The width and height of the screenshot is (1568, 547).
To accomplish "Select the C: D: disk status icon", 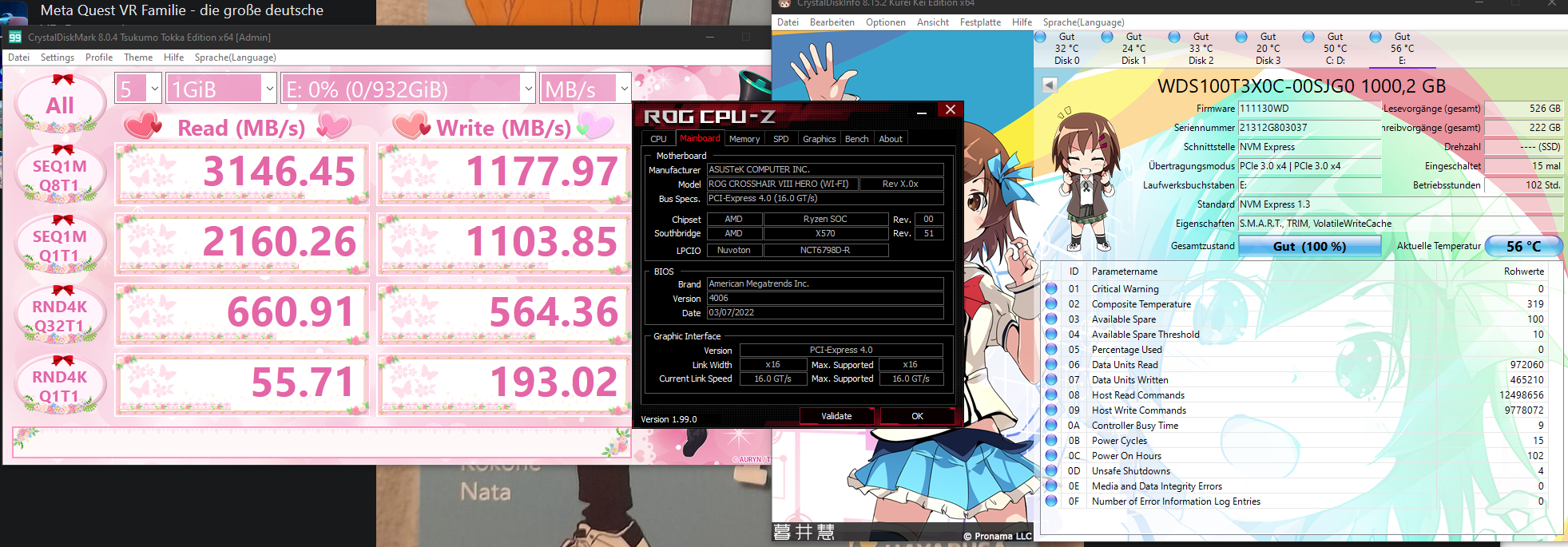I will (1308, 37).
